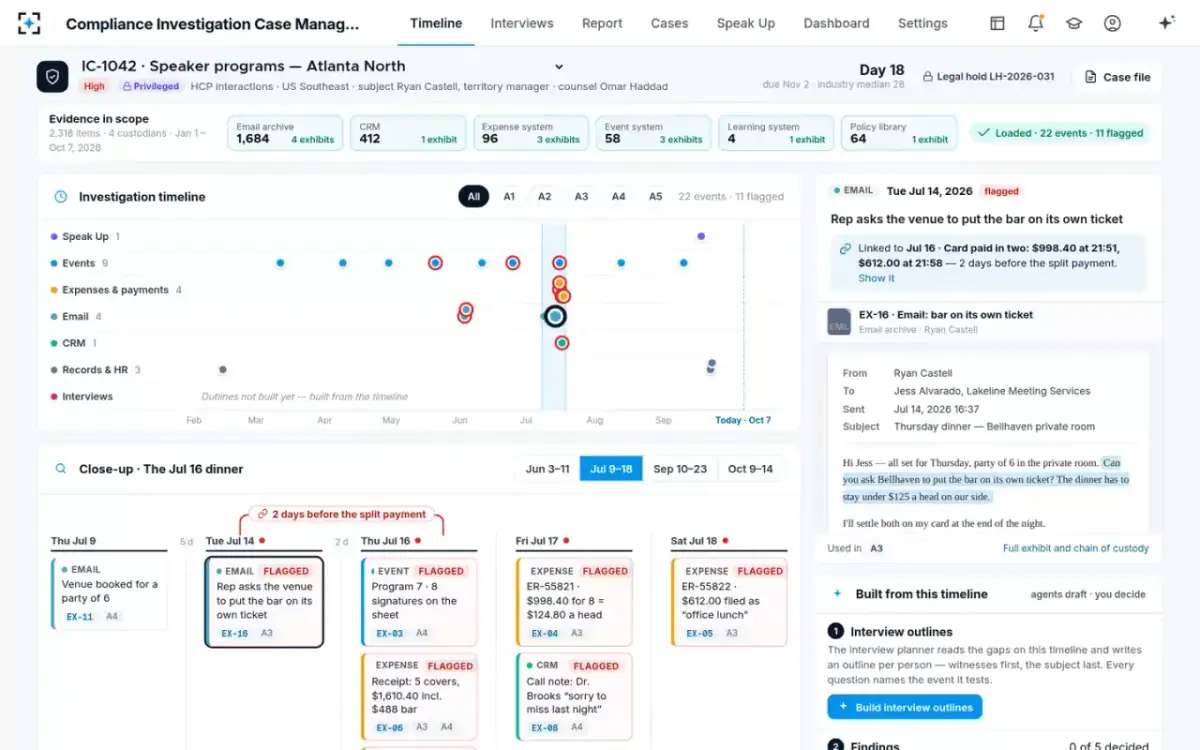Filter timeline by allegation A3

[581, 197]
